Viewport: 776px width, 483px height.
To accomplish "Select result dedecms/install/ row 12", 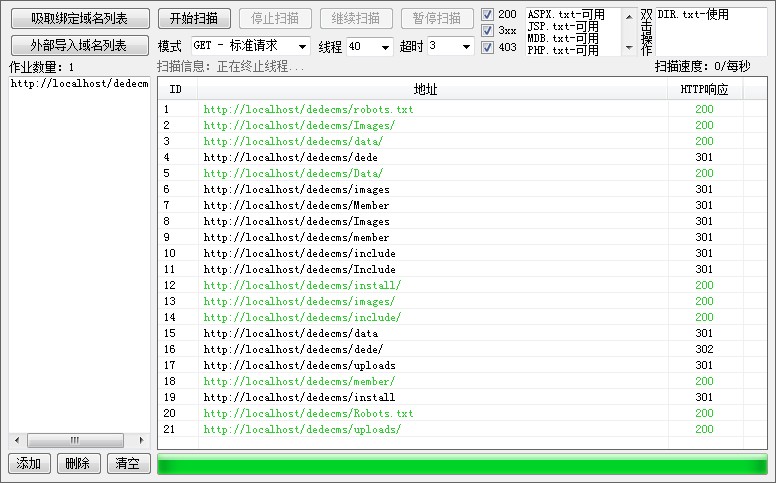I will 462,285.
